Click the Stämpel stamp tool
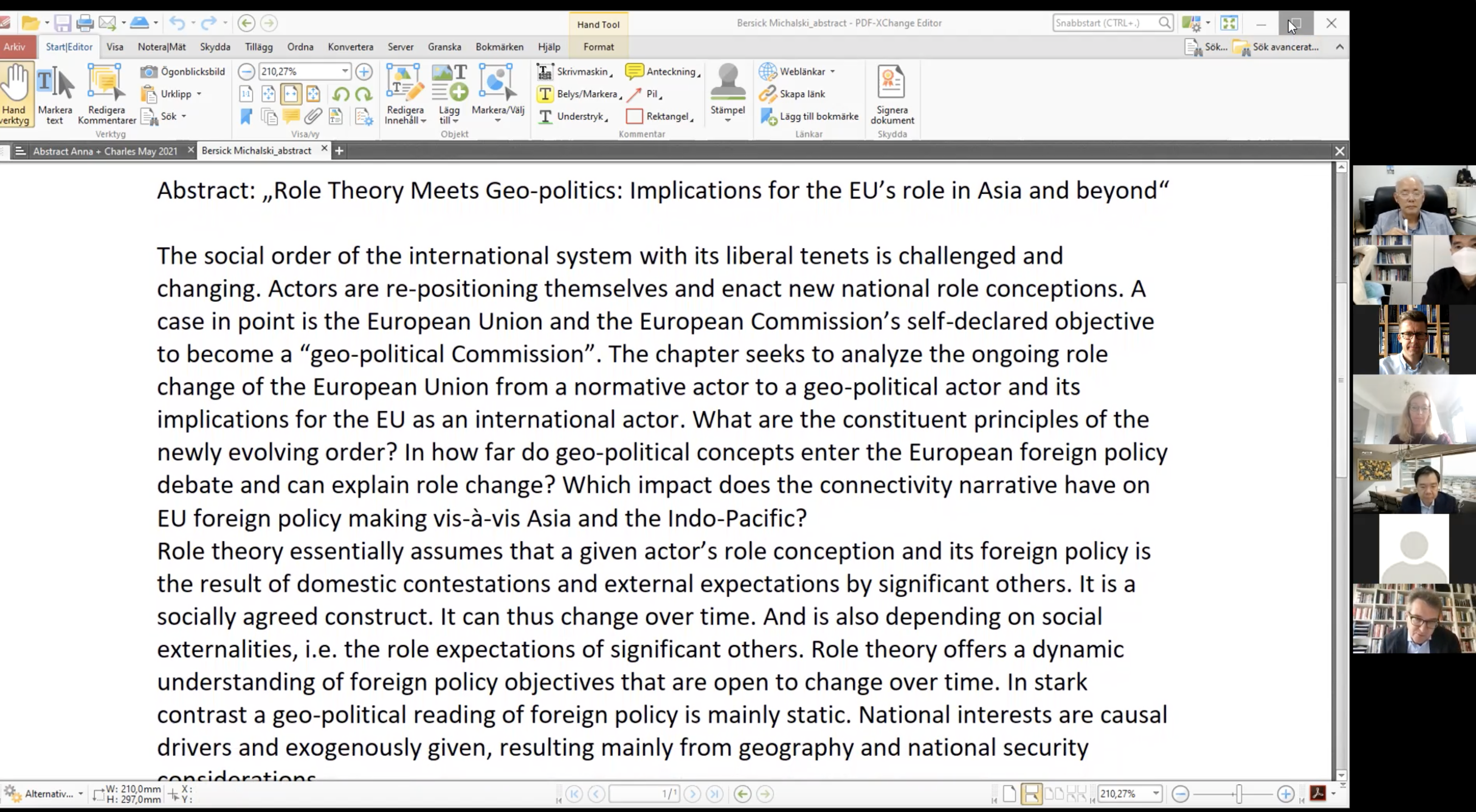1476x812 pixels. click(x=727, y=91)
